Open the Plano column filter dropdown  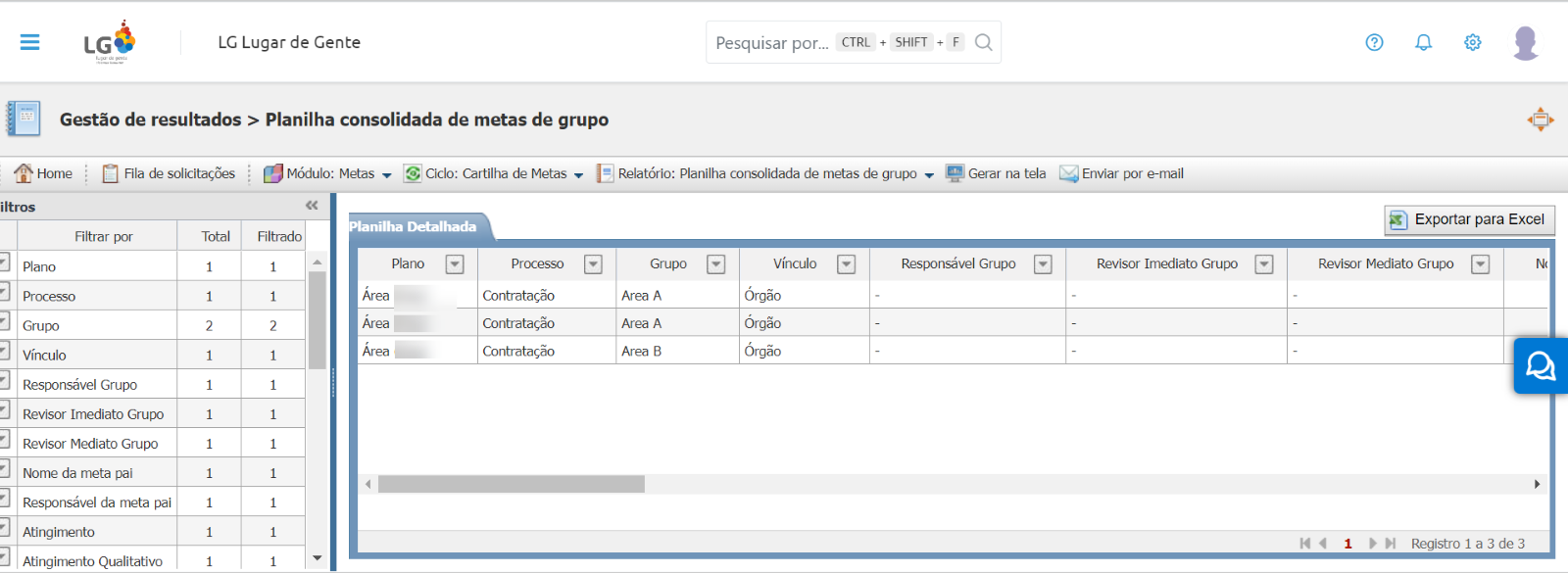coord(455,264)
